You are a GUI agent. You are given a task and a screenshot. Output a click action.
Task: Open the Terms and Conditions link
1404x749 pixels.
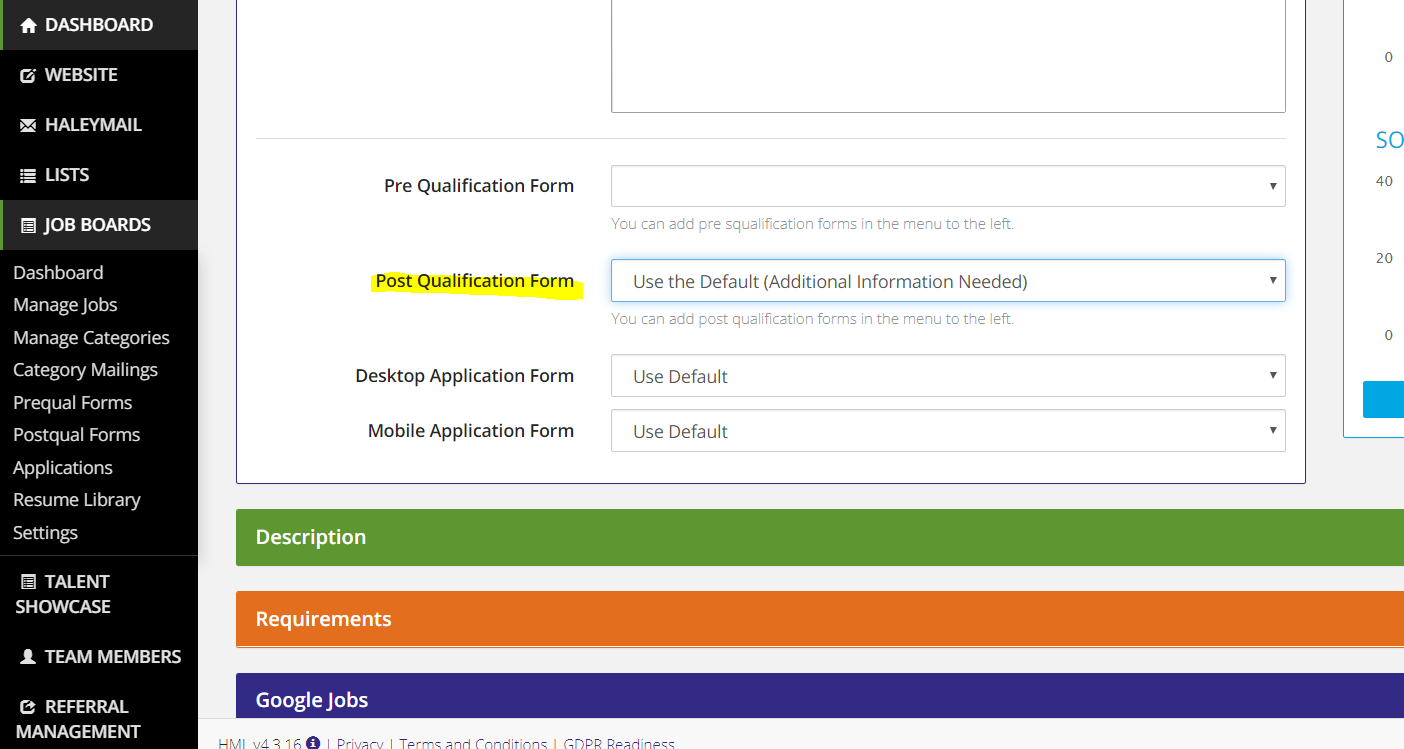click(x=473, y=744)
